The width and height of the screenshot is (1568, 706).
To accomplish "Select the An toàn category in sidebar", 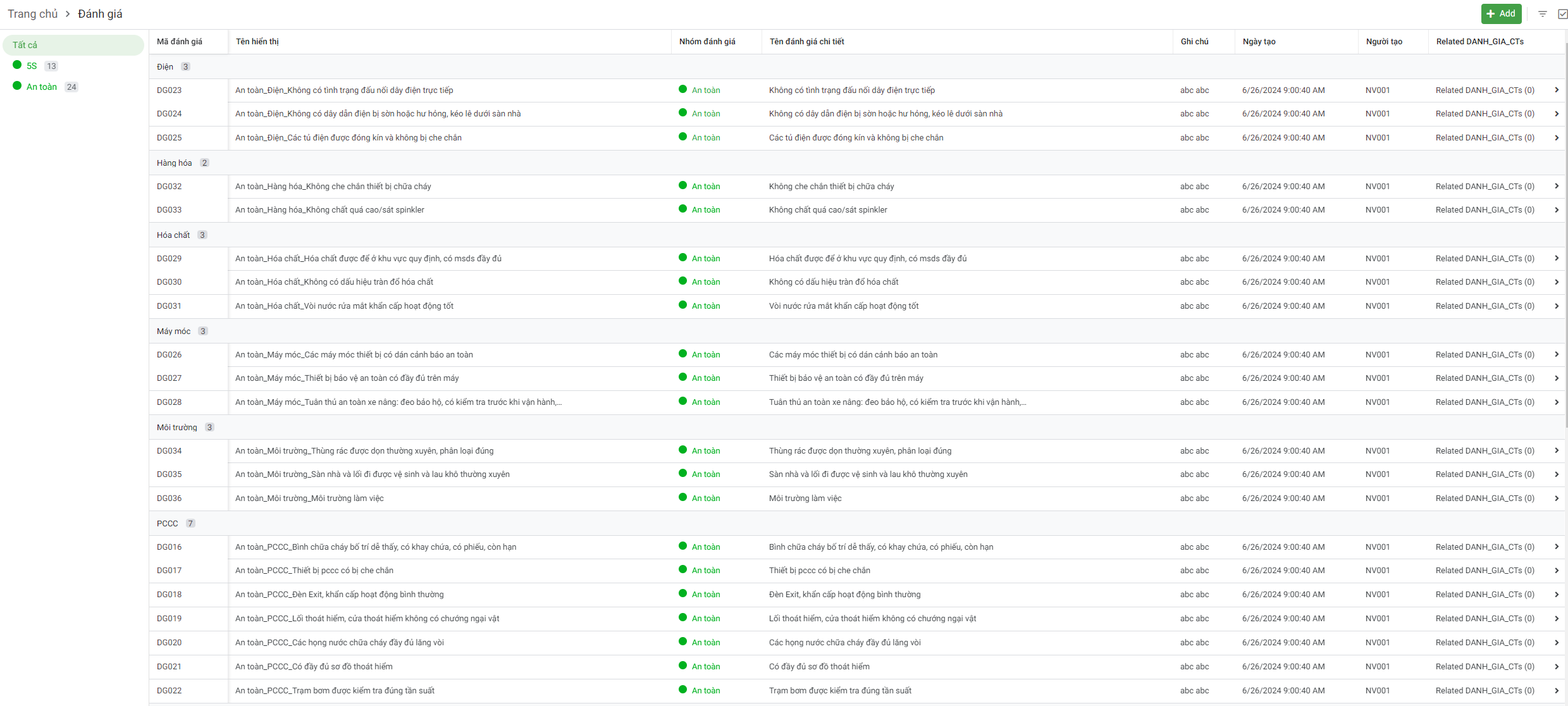I will [41, 87].
